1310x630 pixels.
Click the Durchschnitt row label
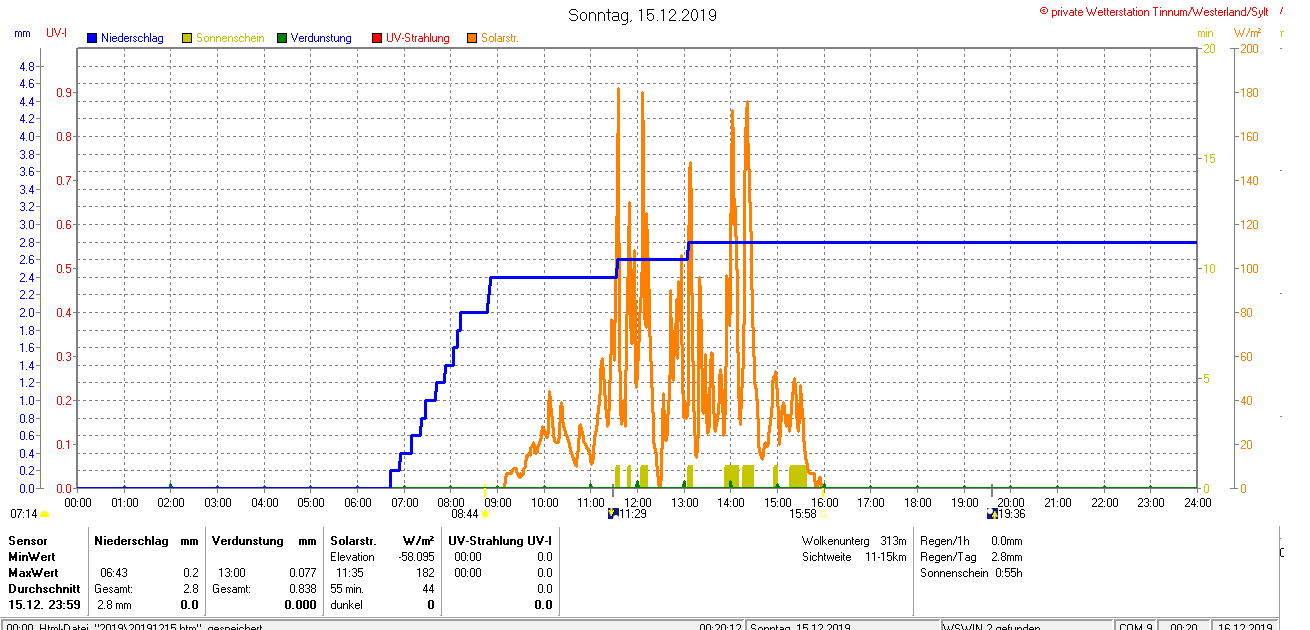pos(44,589)
